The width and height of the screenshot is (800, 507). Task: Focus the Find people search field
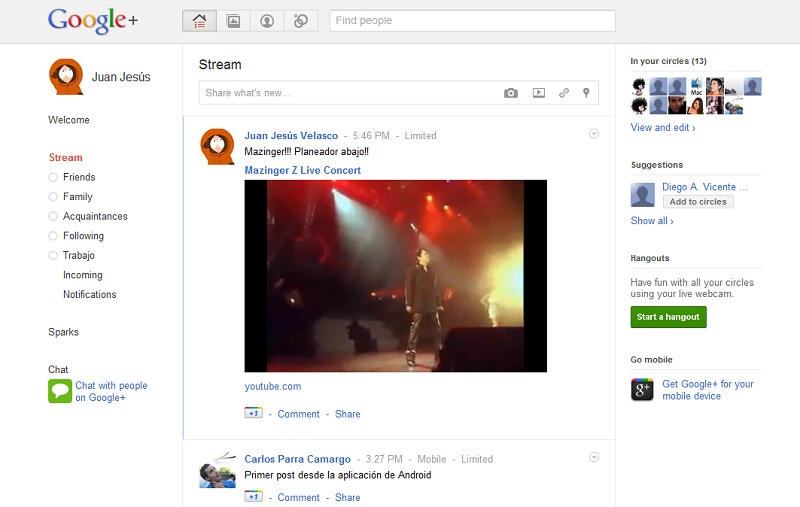[x=472, y=21]
